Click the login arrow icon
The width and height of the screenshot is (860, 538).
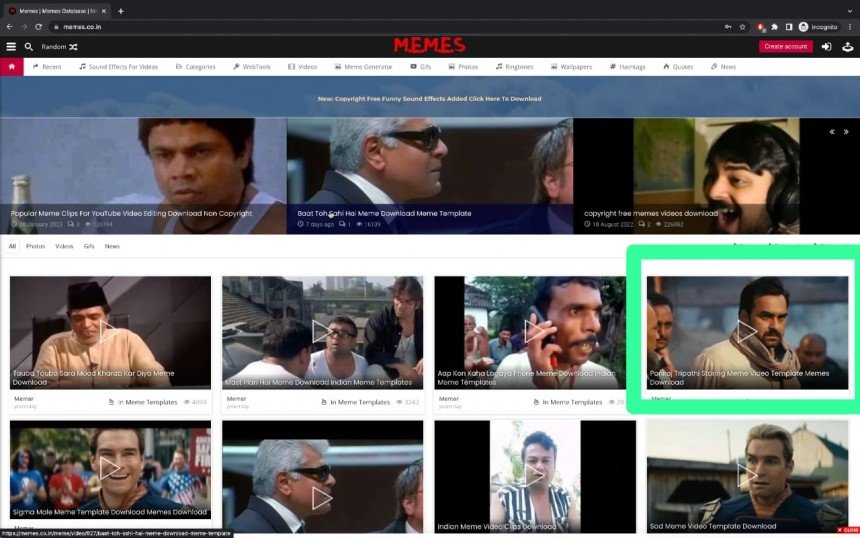[x=826, y=47]
